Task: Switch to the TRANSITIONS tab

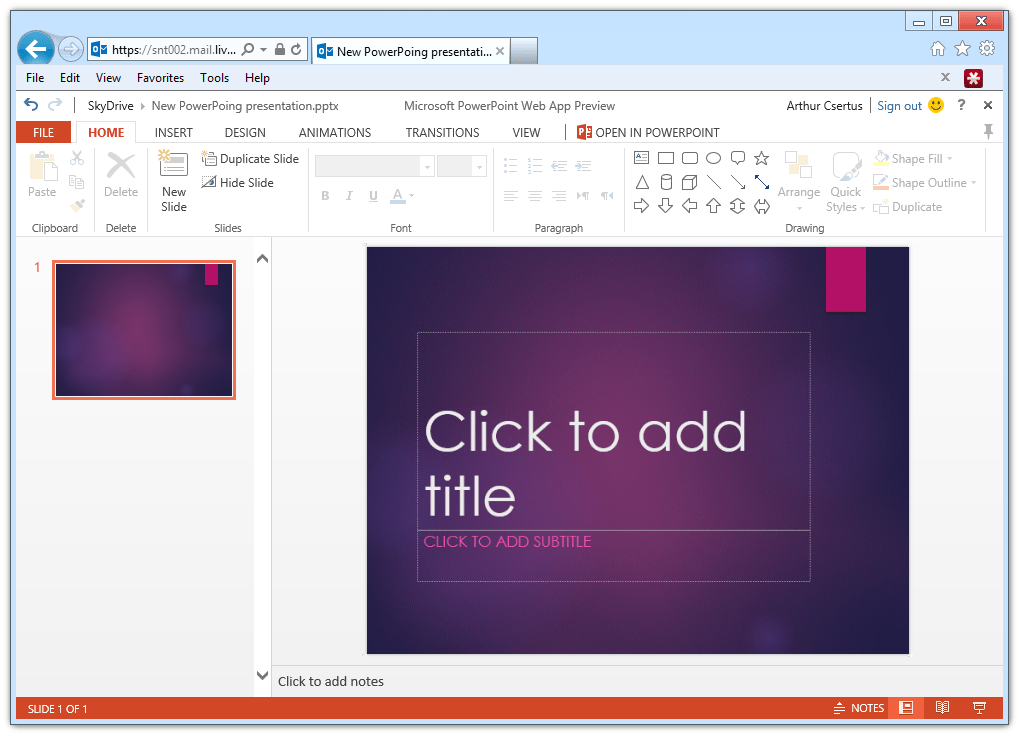Action: click(442, 132)
